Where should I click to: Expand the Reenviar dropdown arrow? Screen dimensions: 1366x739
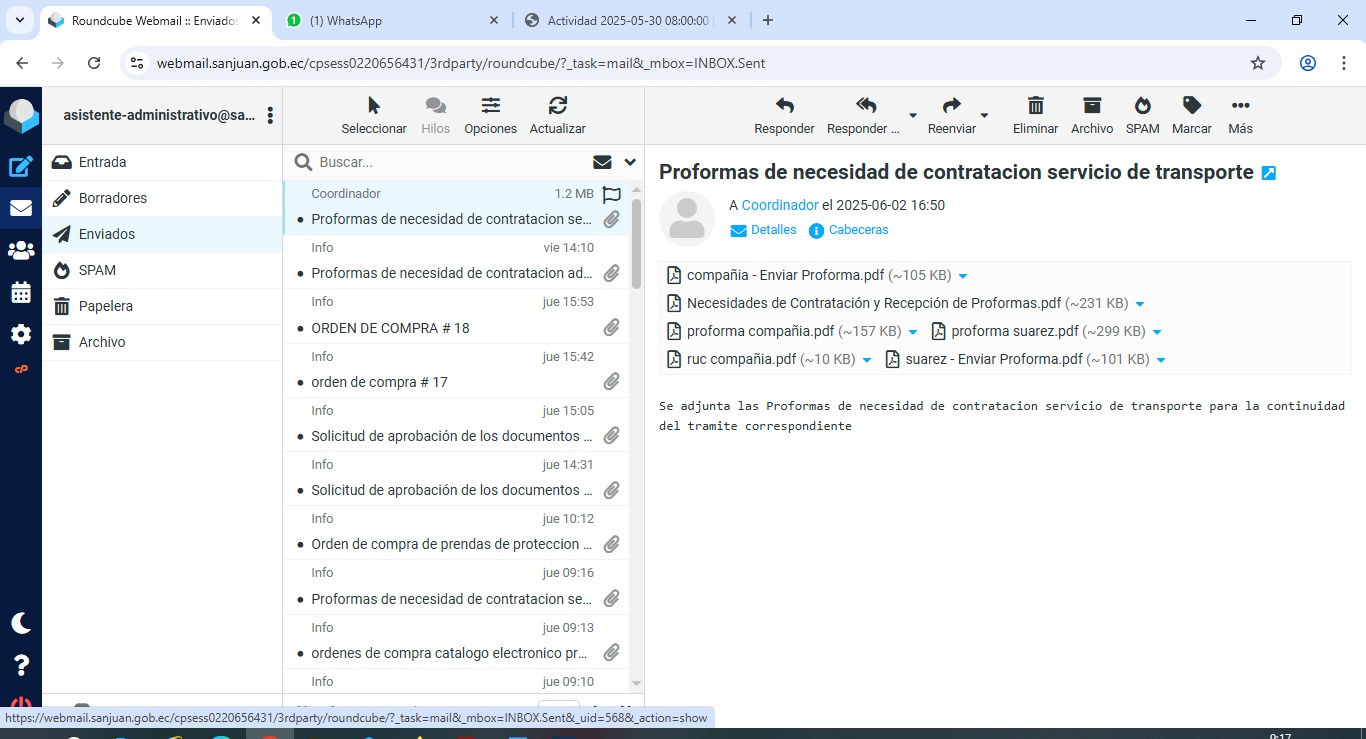[x=984, y=116]
